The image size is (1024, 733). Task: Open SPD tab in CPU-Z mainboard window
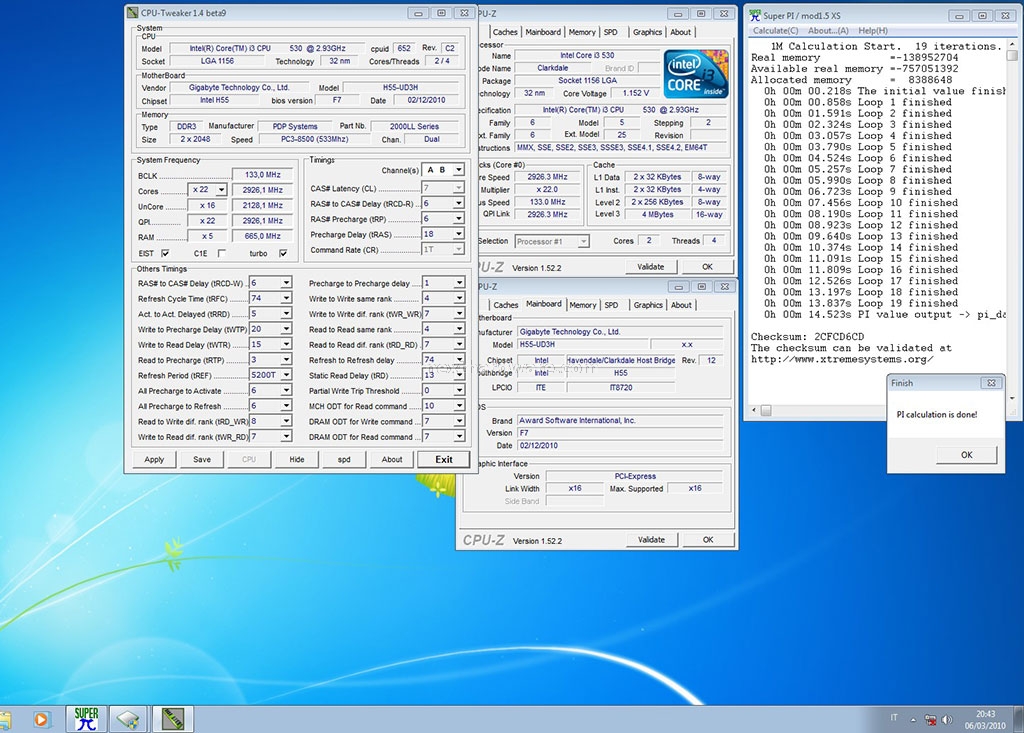point(611,305)
